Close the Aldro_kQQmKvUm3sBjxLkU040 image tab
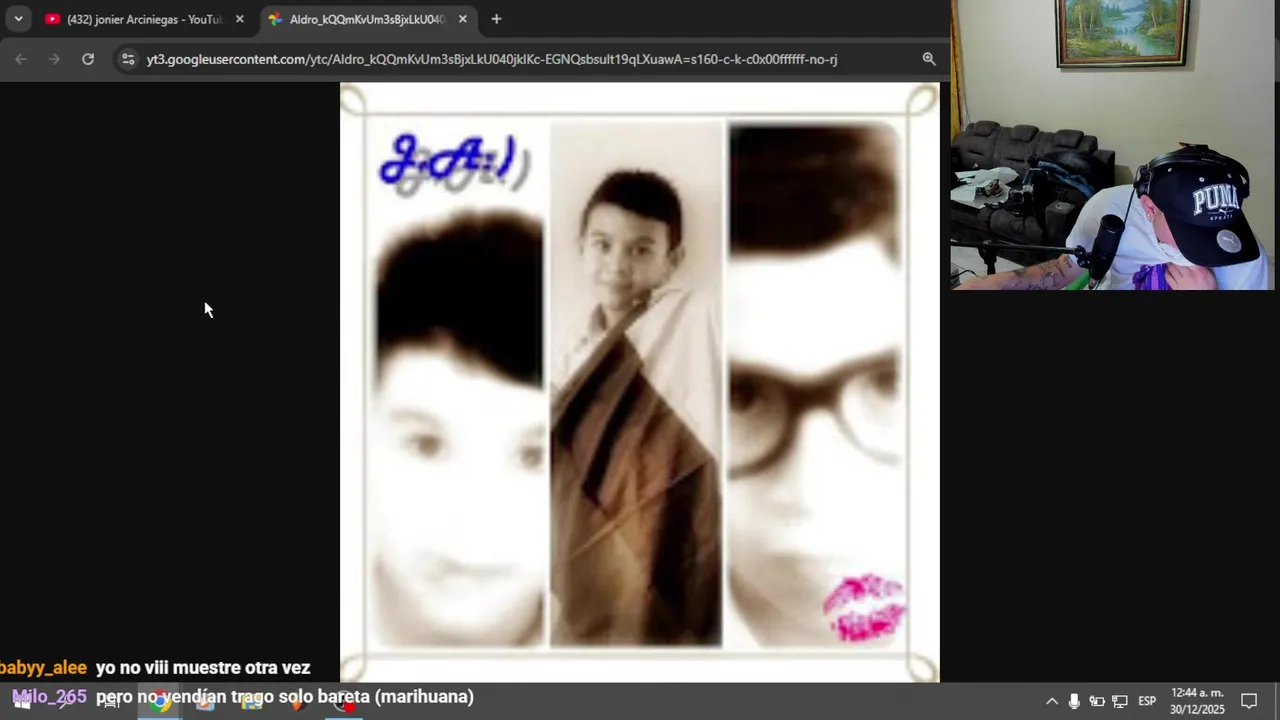This screenshot has width=1280, height=720. click(462, 19)
